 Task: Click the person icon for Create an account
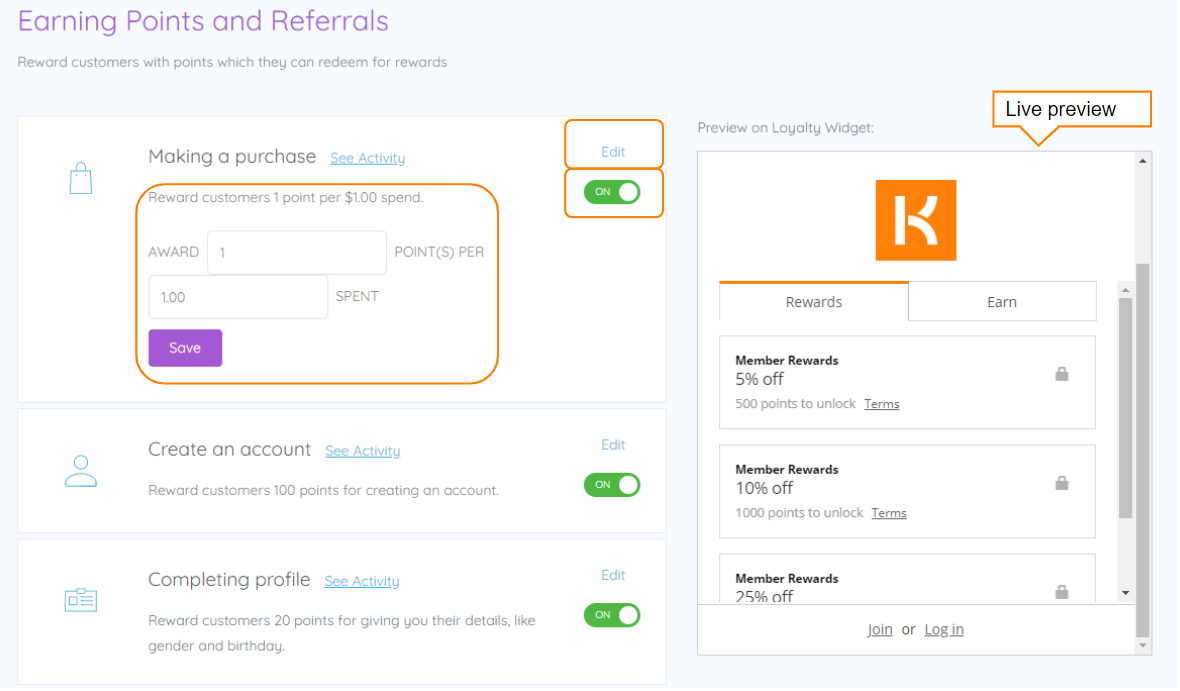coord(81,471)
